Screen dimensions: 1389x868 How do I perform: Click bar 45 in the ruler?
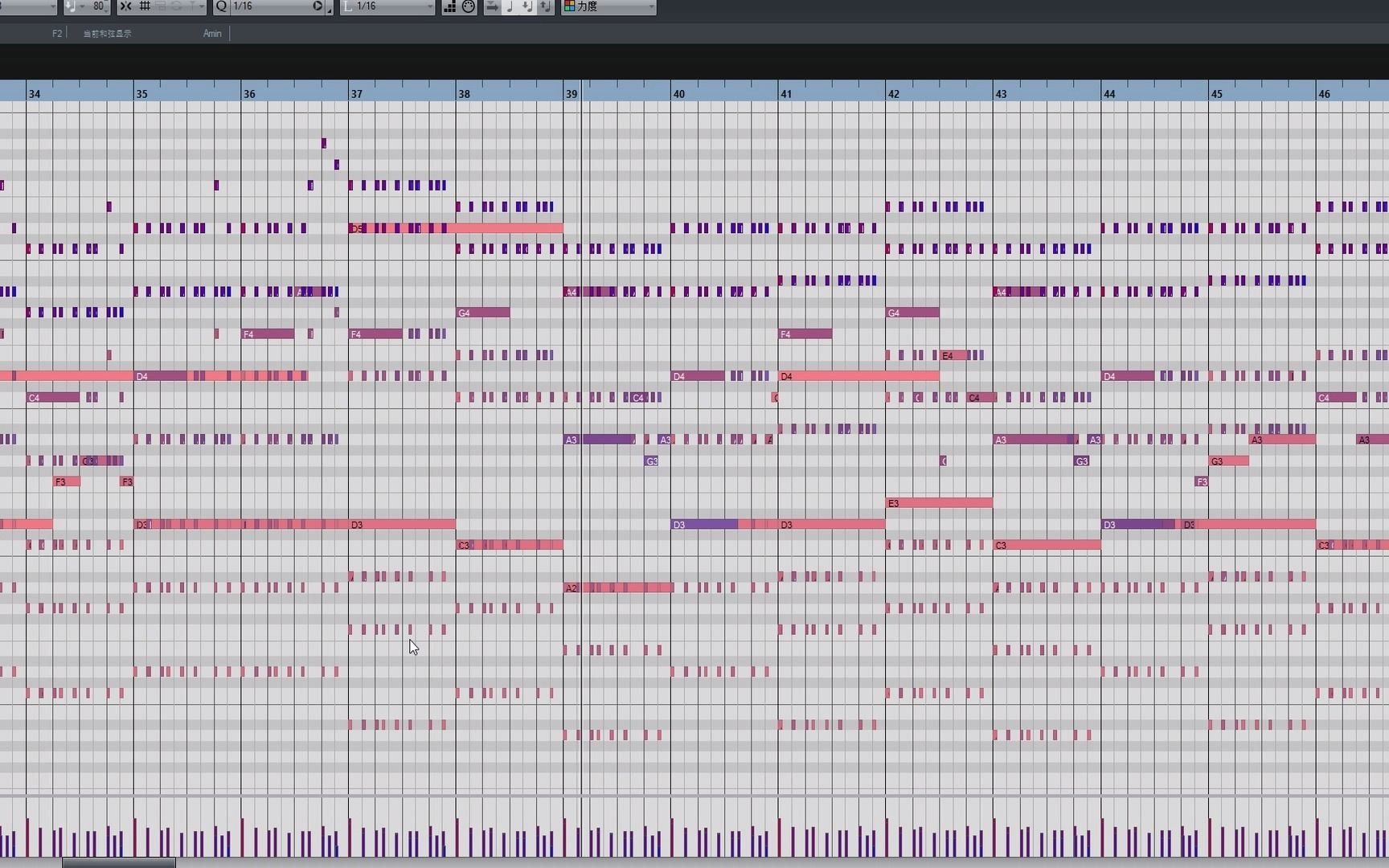(1216, 94)
